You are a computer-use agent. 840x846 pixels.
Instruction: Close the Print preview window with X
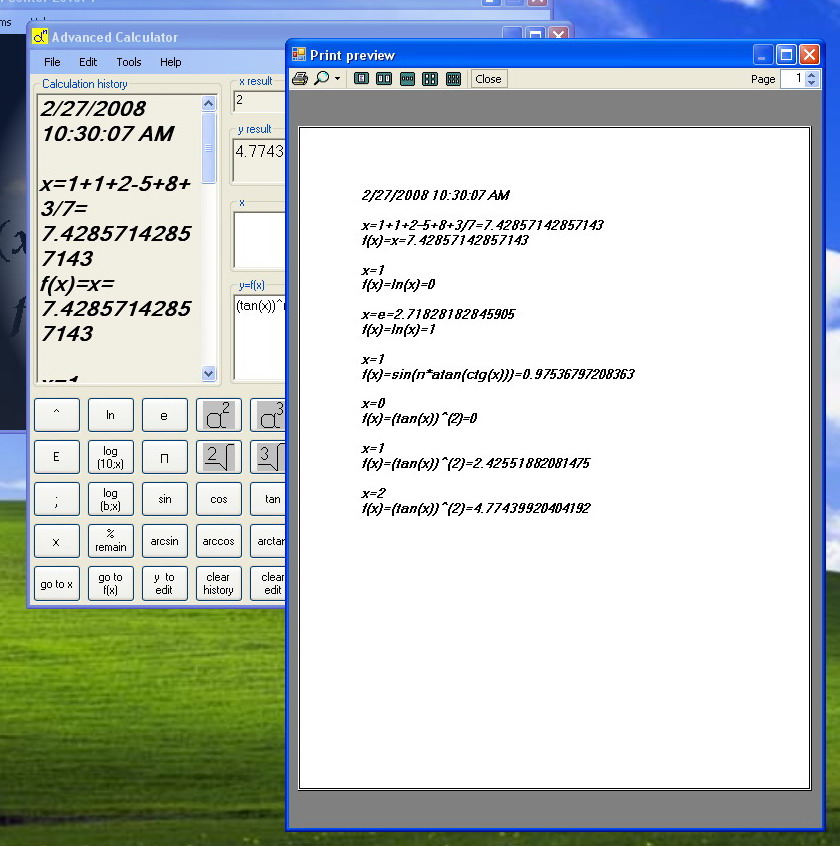pos(810,54)
